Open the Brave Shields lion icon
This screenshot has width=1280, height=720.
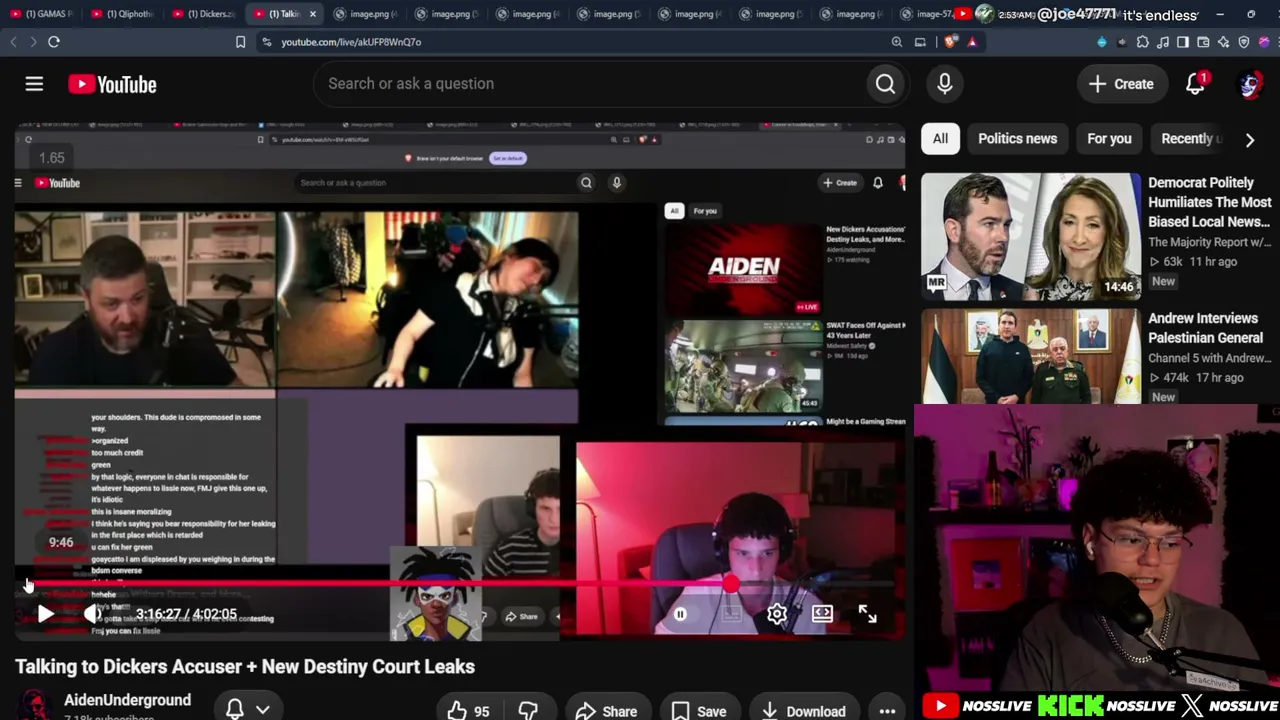click(x=950, y=42)
